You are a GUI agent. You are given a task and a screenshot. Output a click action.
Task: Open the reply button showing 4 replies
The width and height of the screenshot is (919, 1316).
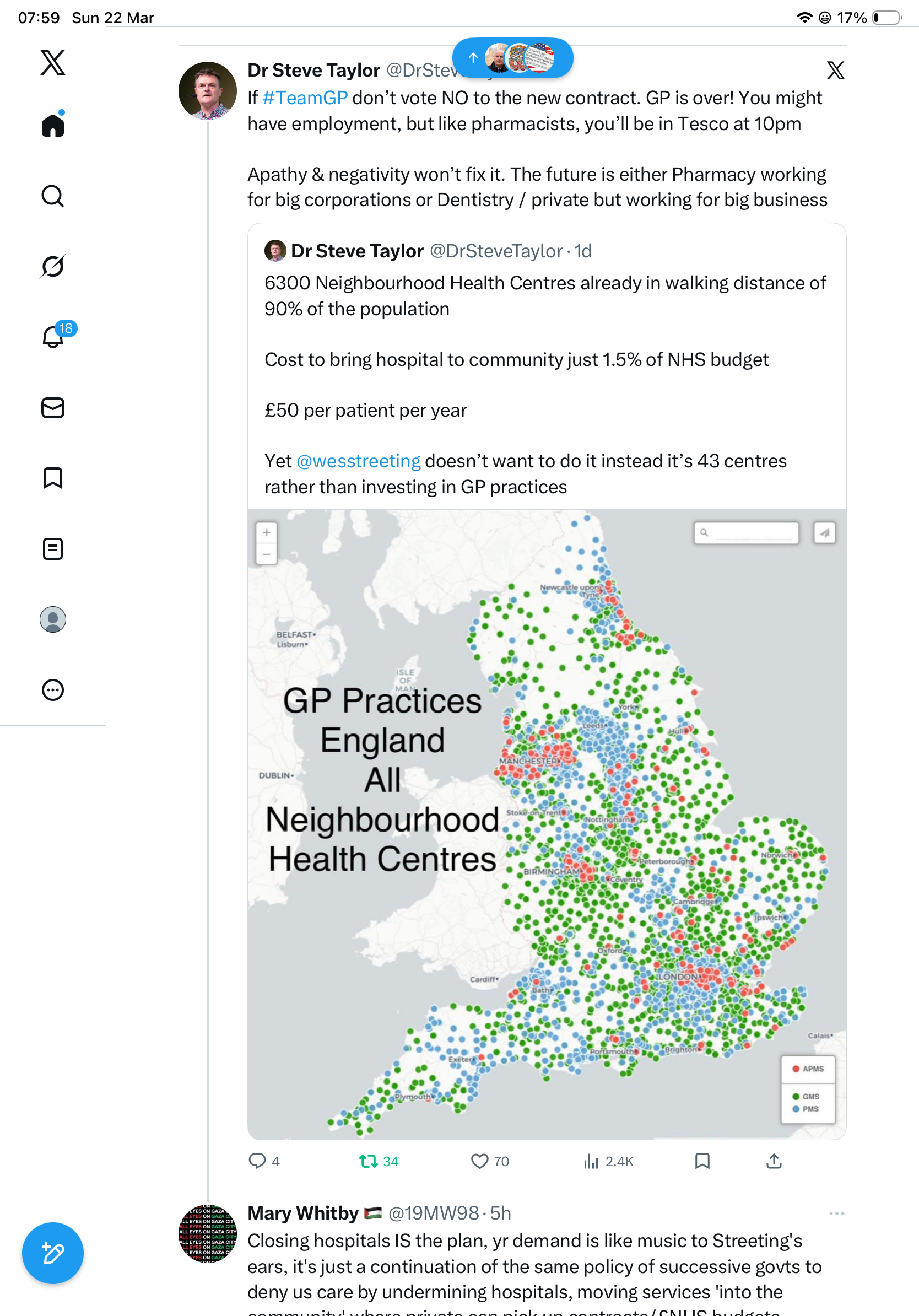click(x=263, y=1161)
